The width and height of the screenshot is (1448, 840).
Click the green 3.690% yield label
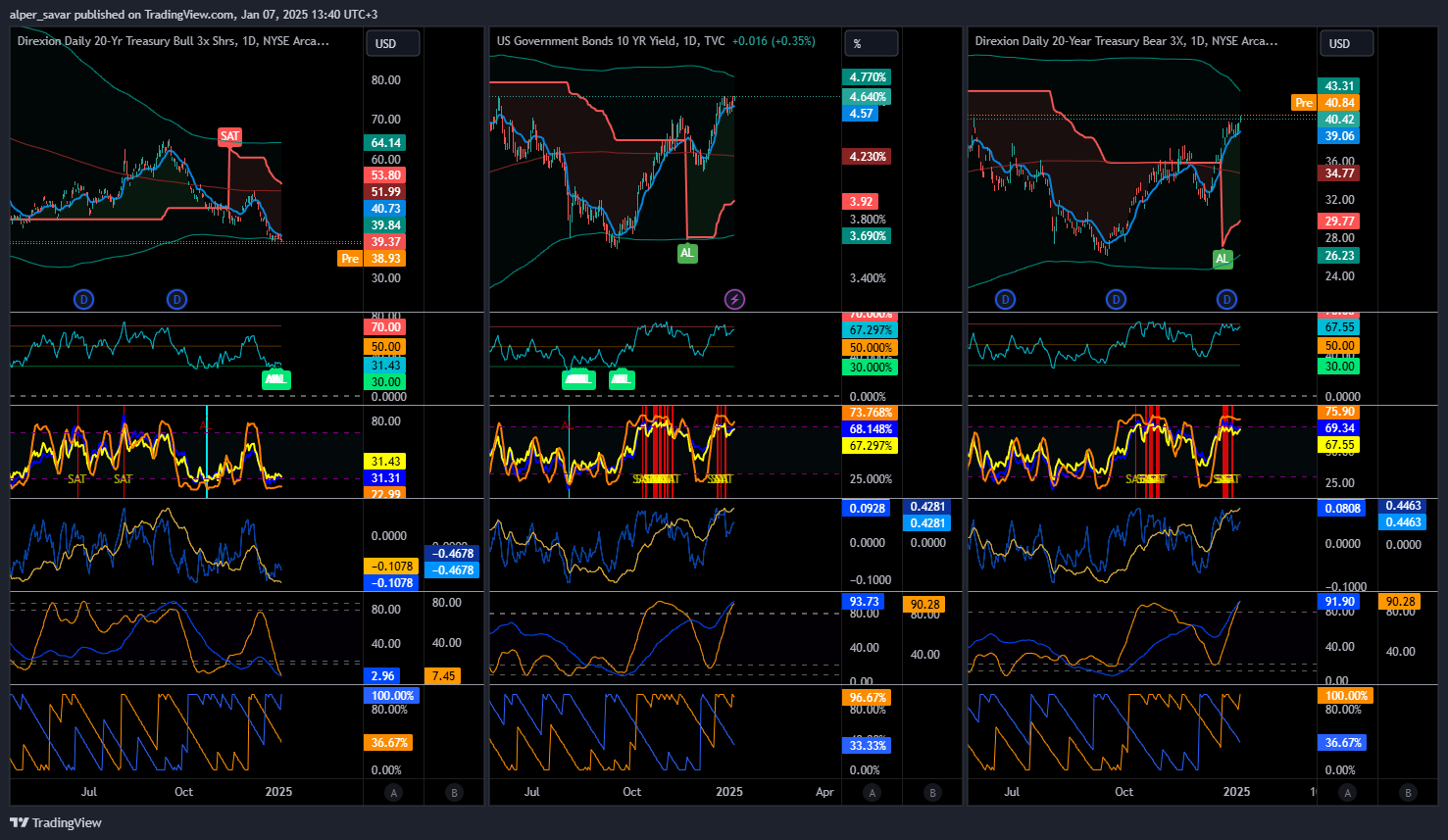(868, 236)
